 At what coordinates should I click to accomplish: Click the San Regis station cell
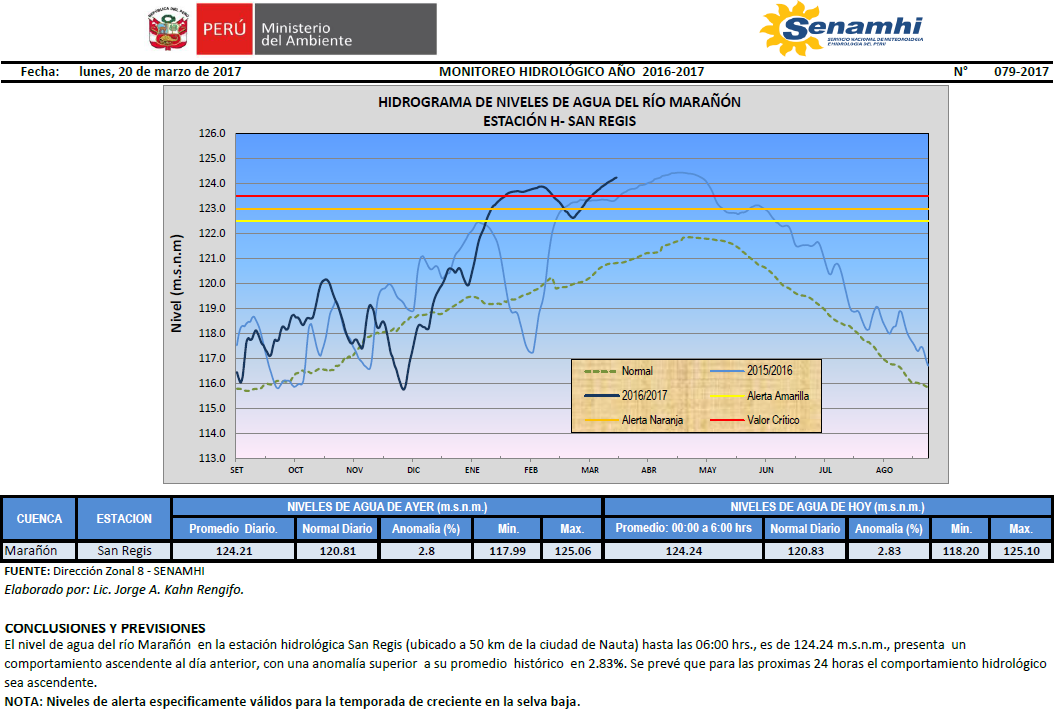124,551
